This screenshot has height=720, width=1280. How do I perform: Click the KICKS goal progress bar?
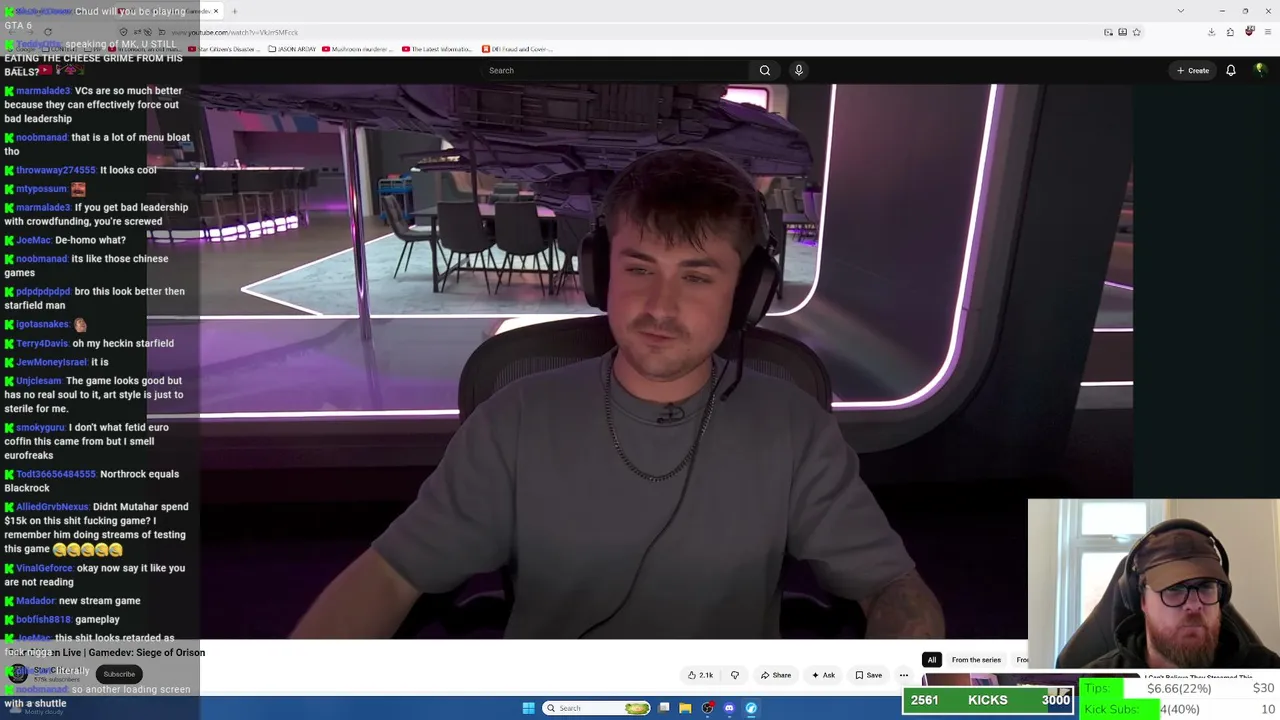point(990,700)
